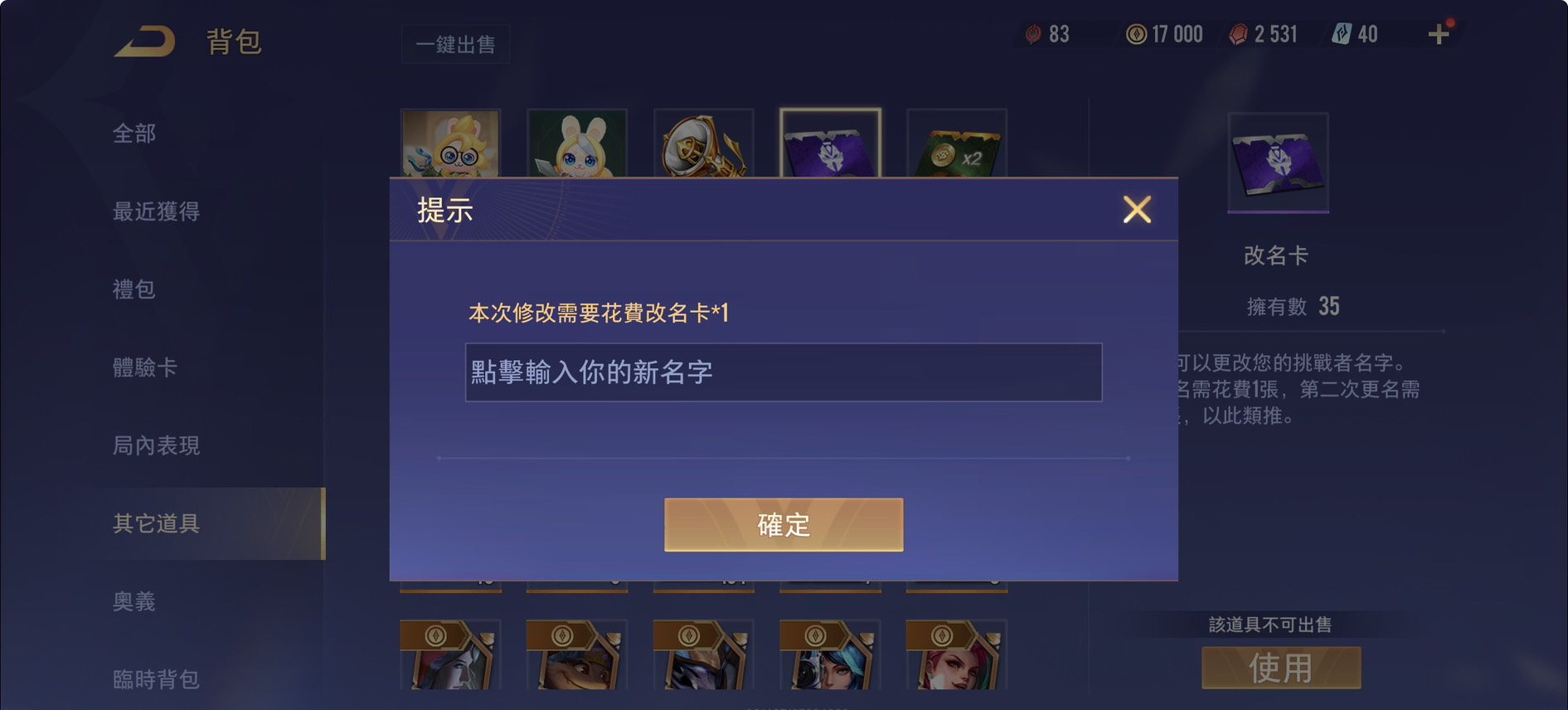The height and width of the screenshot is (710, 1568).
Task: Close the 提示 dialog with the X
Action: 1137,209
